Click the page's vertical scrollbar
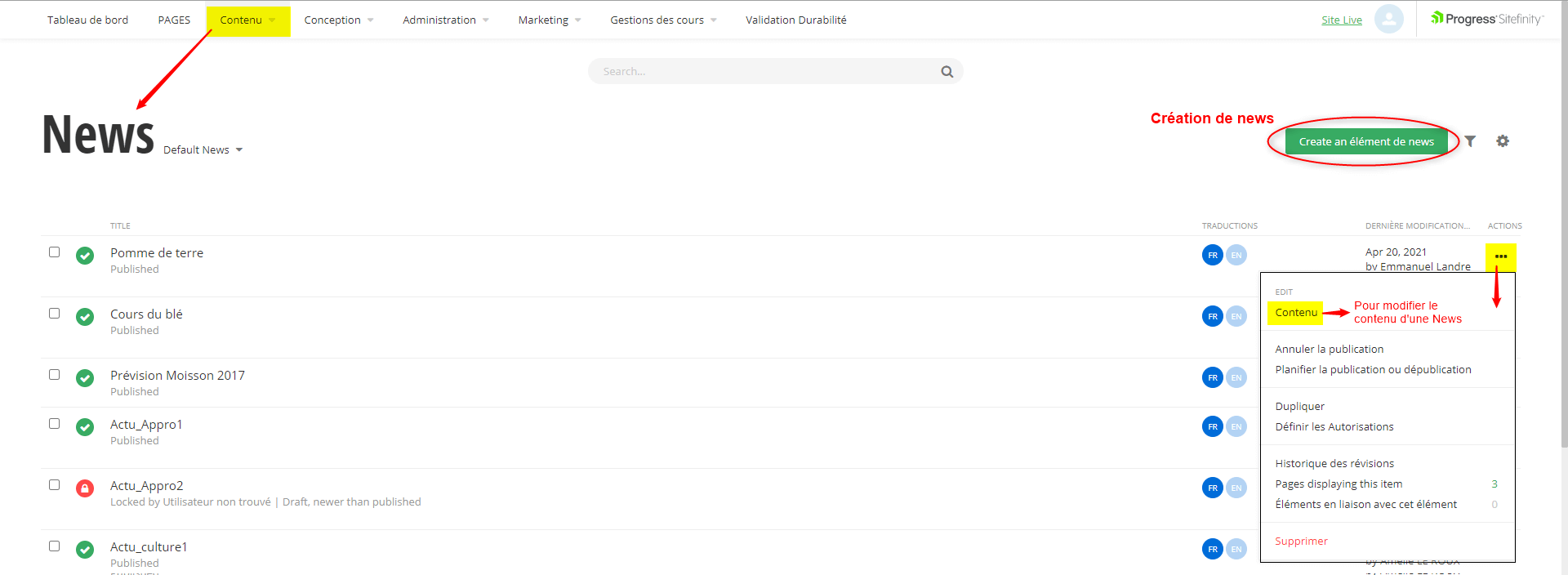 coord(1563,245)
